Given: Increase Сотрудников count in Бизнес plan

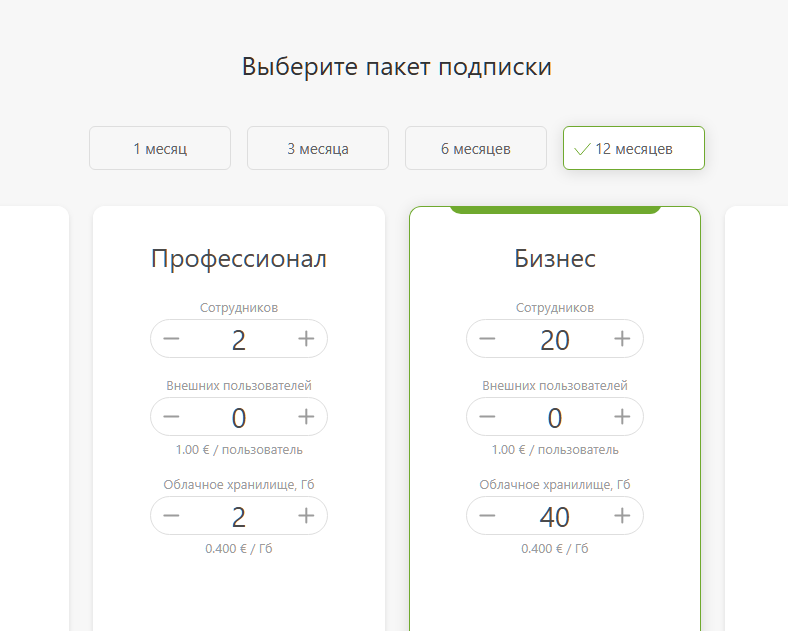Looking at the screenshot, I should pos(622,339).
